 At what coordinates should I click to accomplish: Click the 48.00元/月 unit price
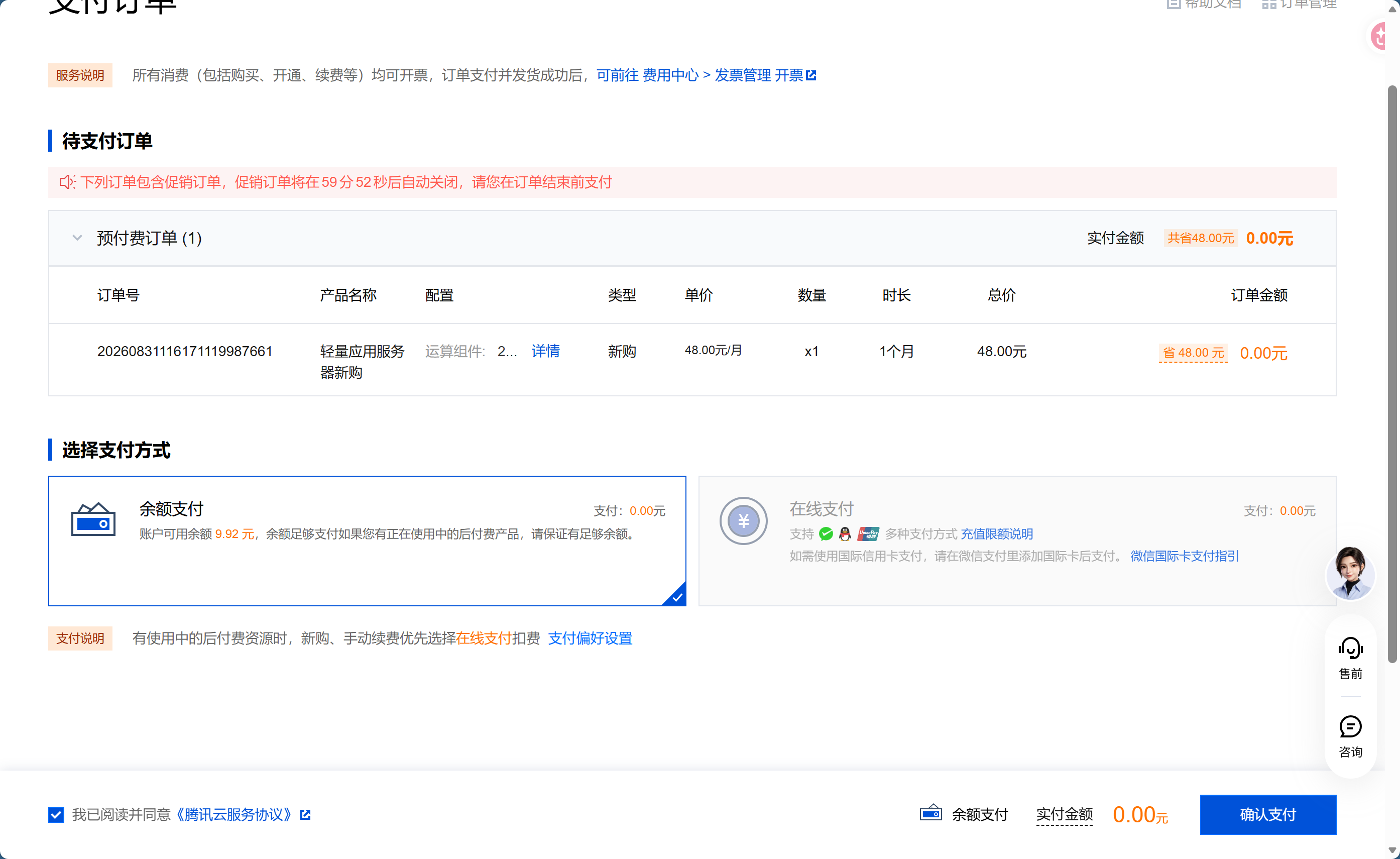coord(713,350)
